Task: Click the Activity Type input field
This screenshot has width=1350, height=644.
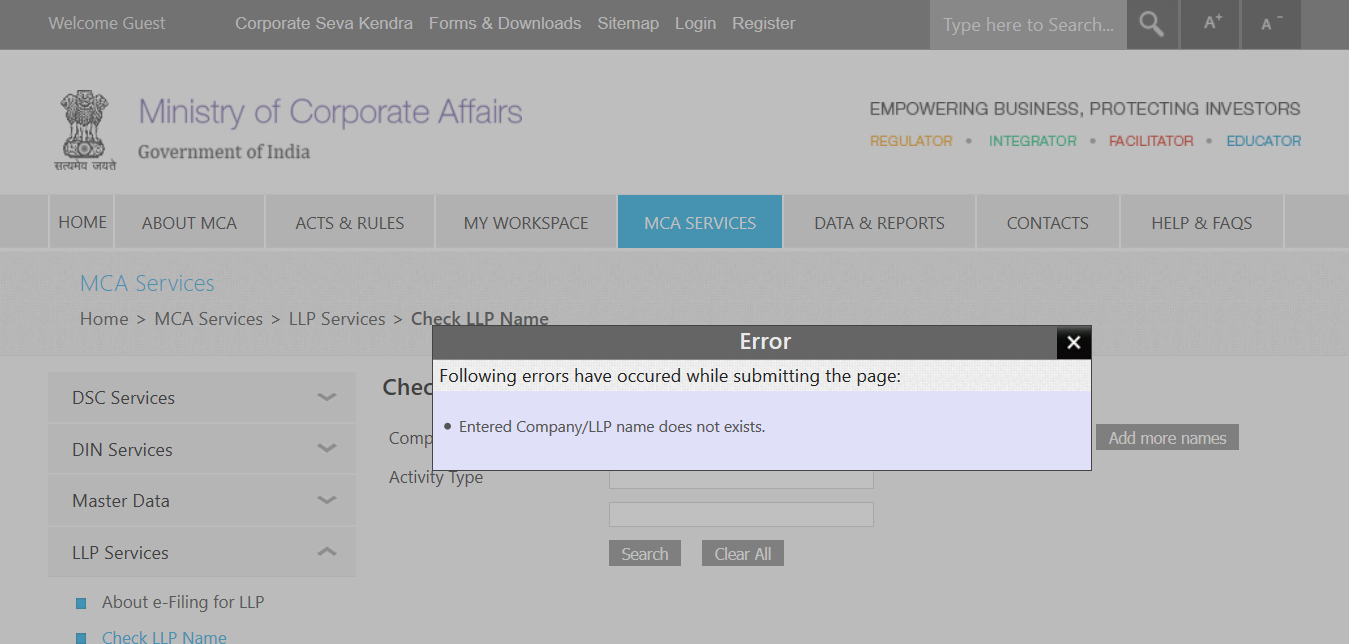Action: pyautogui.click(x=741, y=478)
